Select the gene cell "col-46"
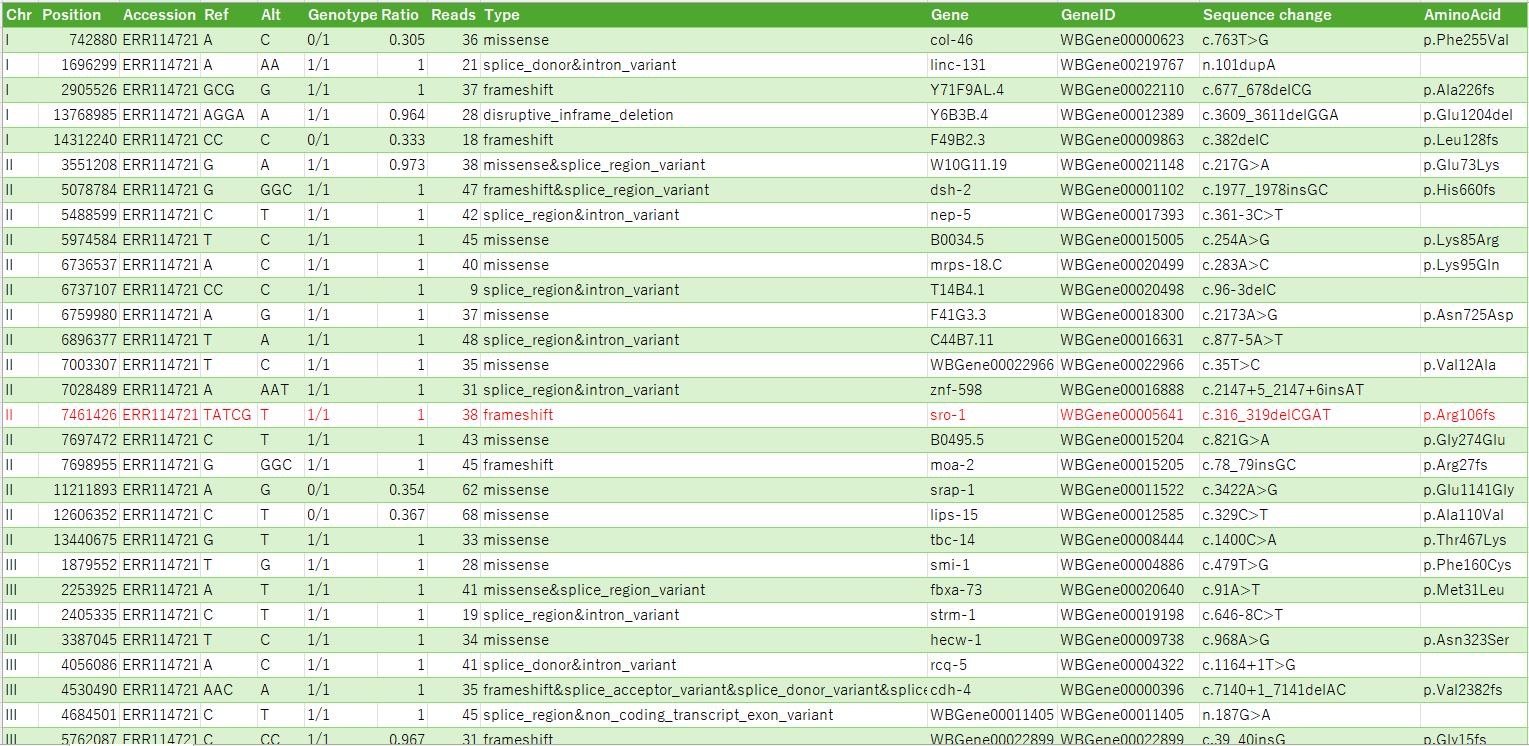1529x746 pixels. click(x=951, y=40)
